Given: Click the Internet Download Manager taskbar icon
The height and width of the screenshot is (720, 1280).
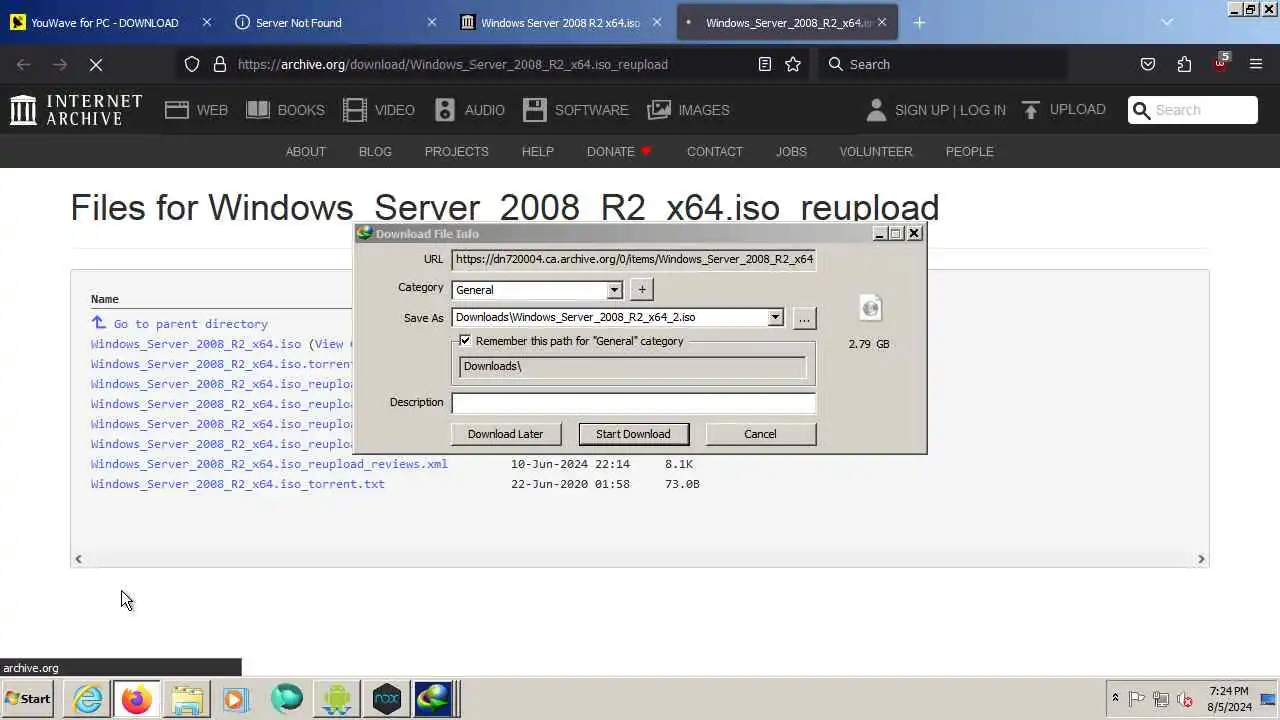Looking at the screenshot, I should coord(434,699).
